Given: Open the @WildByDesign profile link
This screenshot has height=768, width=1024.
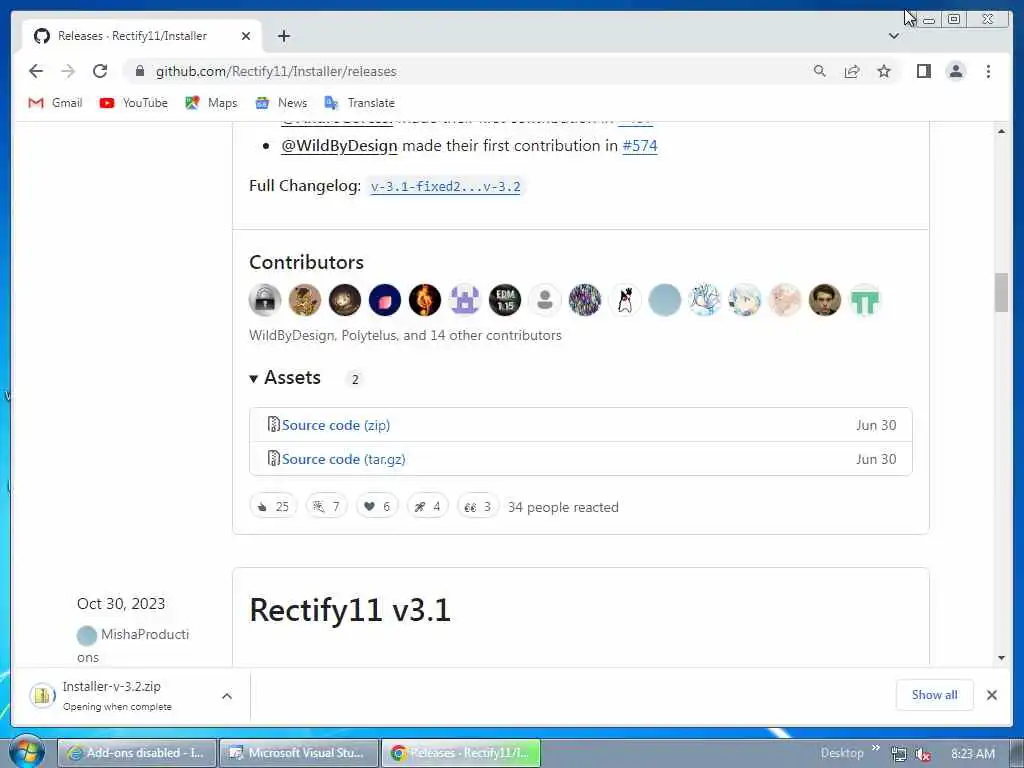Looking at the screenshot, I should point(339,146).
